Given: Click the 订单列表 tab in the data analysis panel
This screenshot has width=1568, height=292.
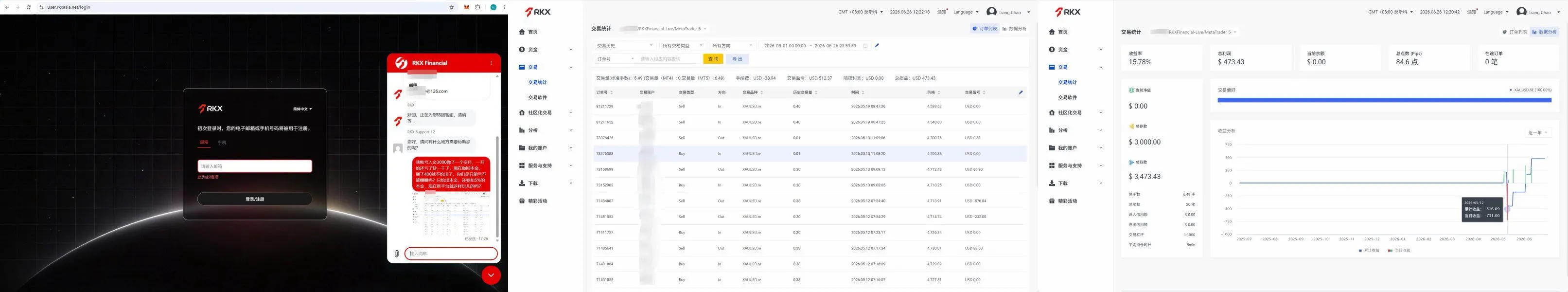Looking at the screenshot, I should point(1515,32).
